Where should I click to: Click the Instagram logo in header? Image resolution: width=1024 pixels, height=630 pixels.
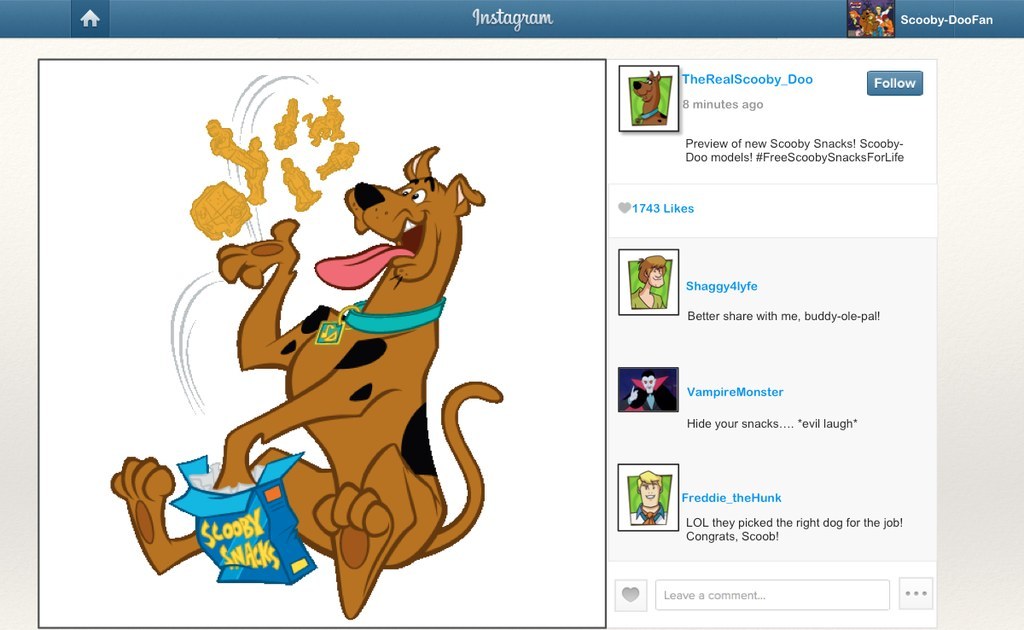coord(513,18)
